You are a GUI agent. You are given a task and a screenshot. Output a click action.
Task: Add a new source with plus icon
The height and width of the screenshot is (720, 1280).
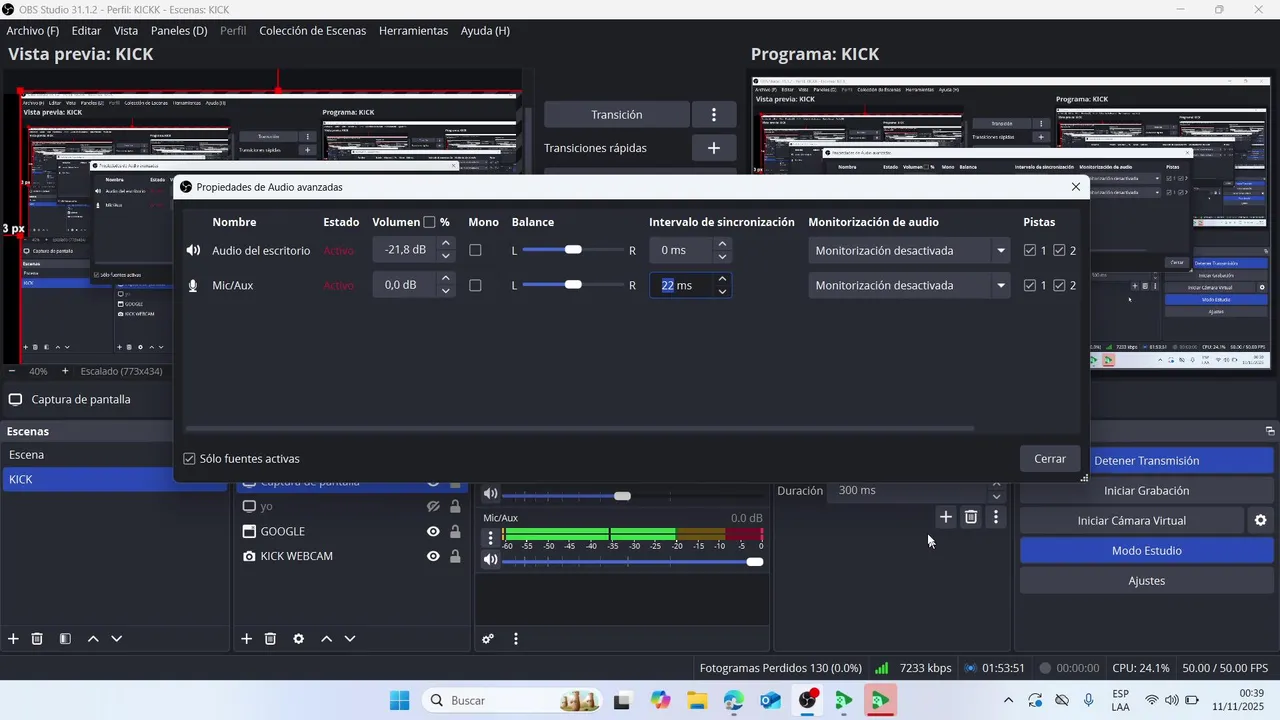[x=246, y=639]
